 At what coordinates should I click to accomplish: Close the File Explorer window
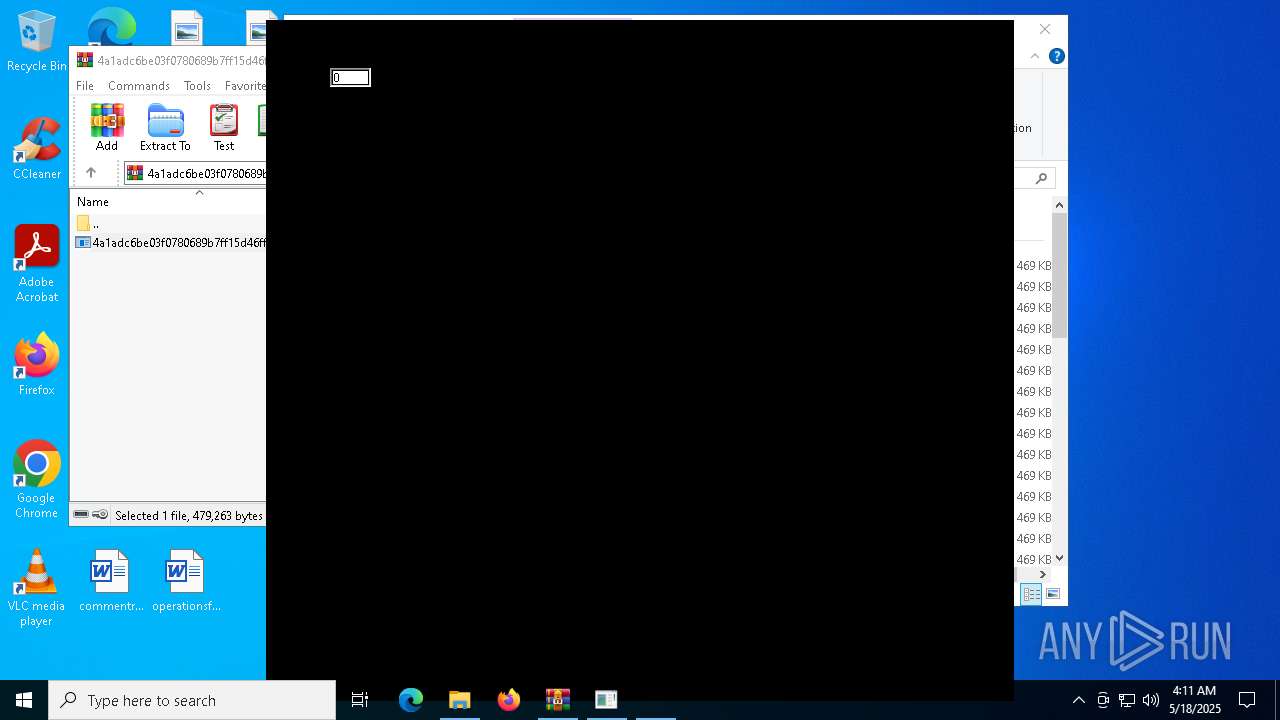(1045, 29)
